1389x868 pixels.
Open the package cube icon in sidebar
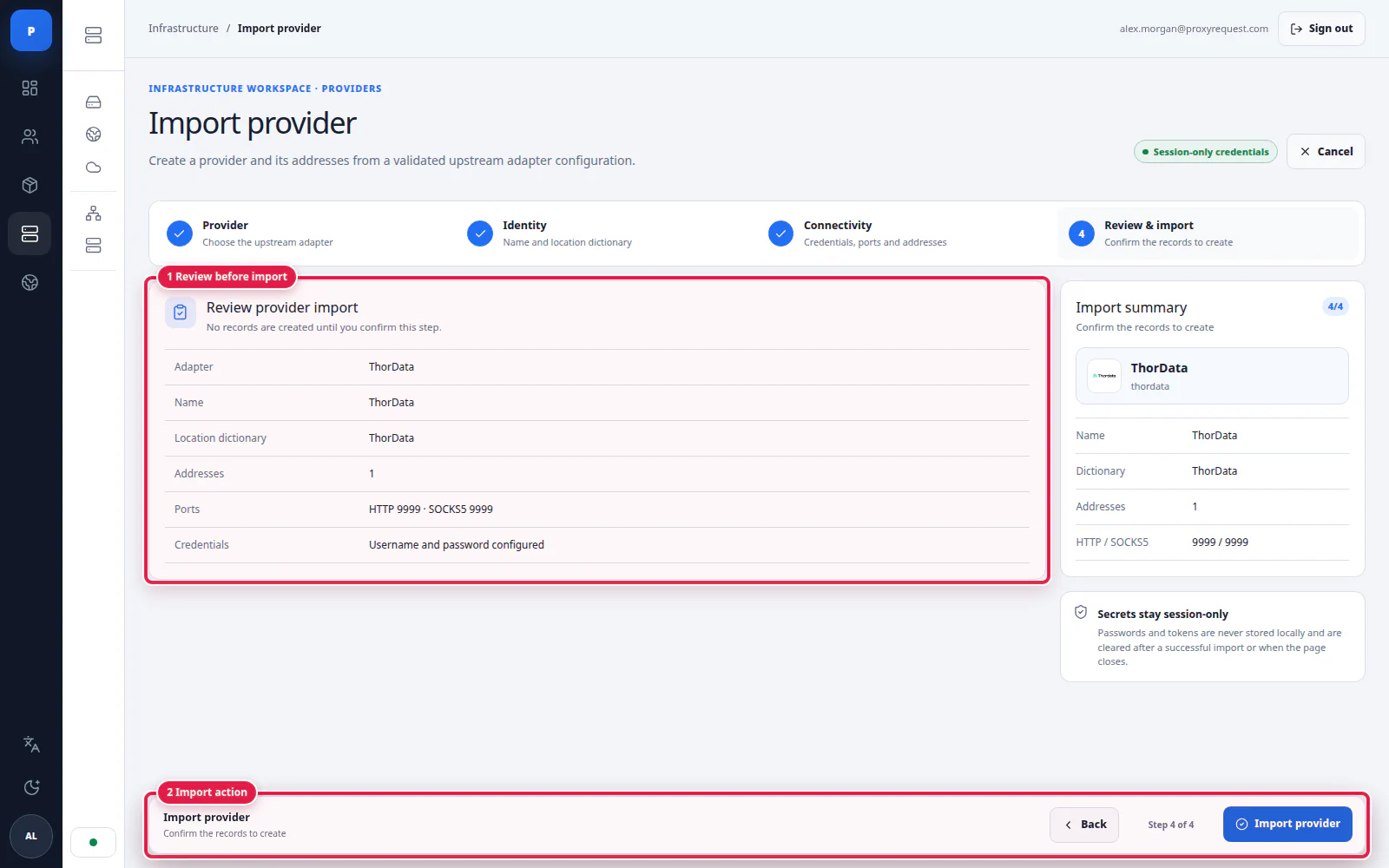click(x=30, y=185)
